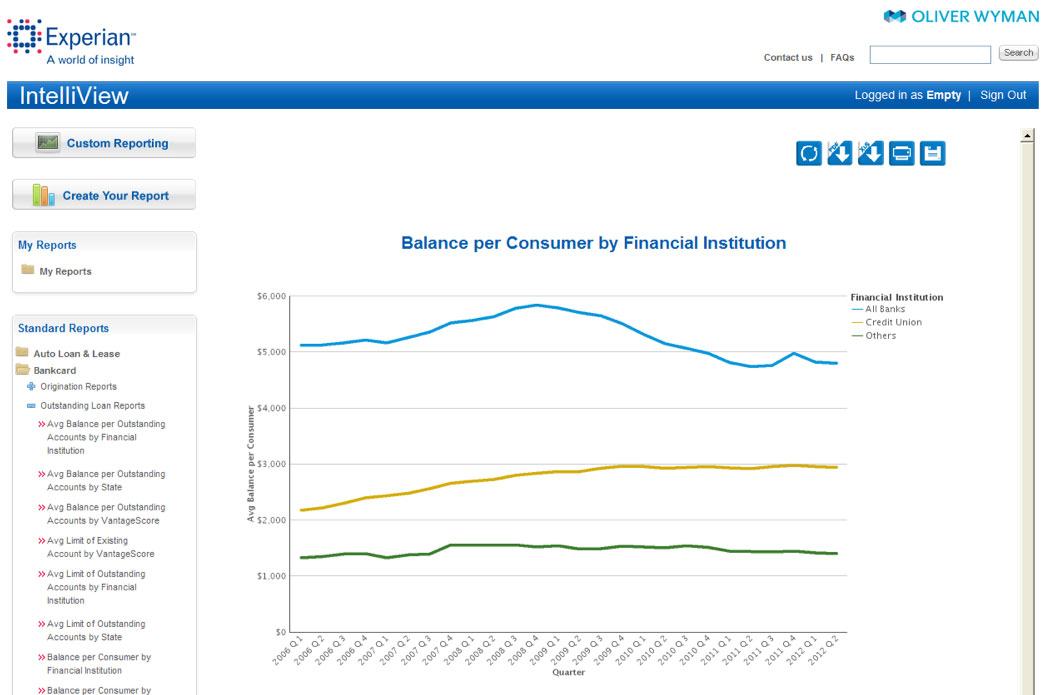Collapse the Outstanding Loan Reports section

(31, 406)
